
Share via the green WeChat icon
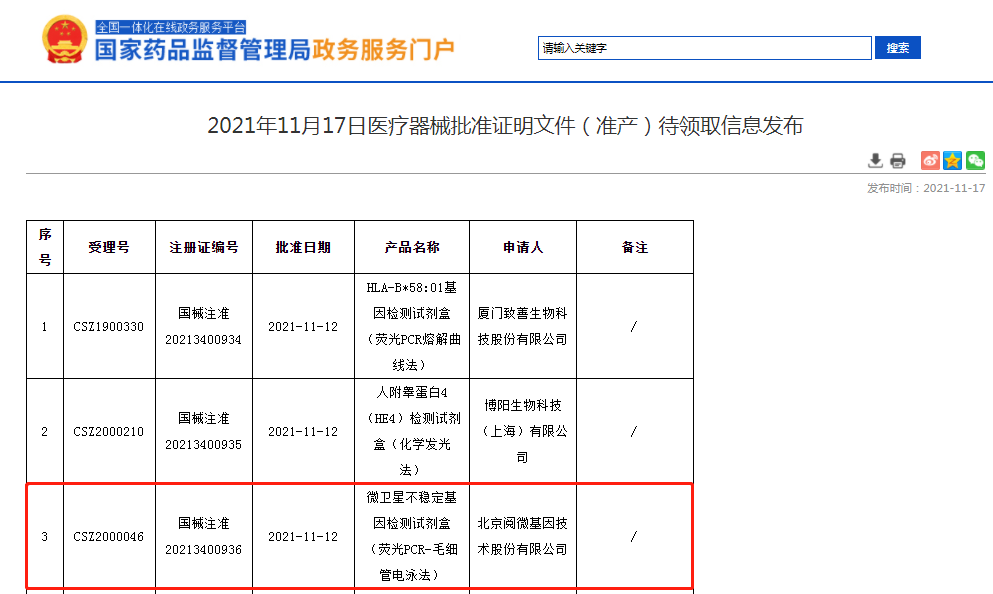(975, 160)
